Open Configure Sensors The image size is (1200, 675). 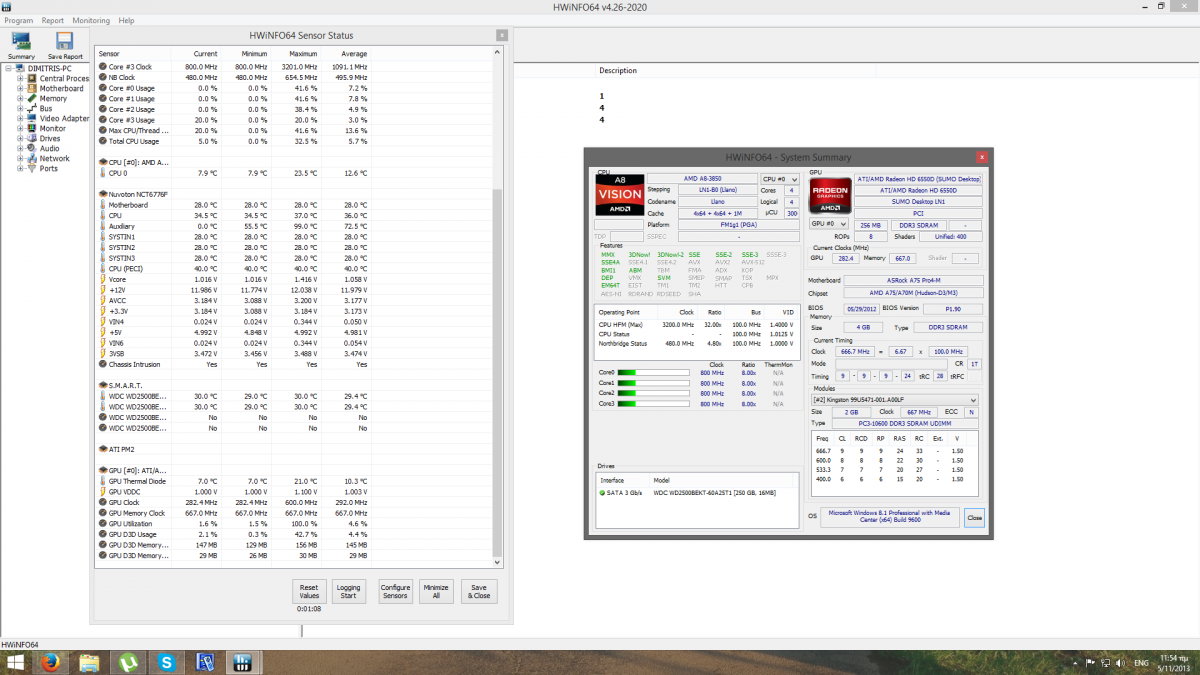(396, 591)
